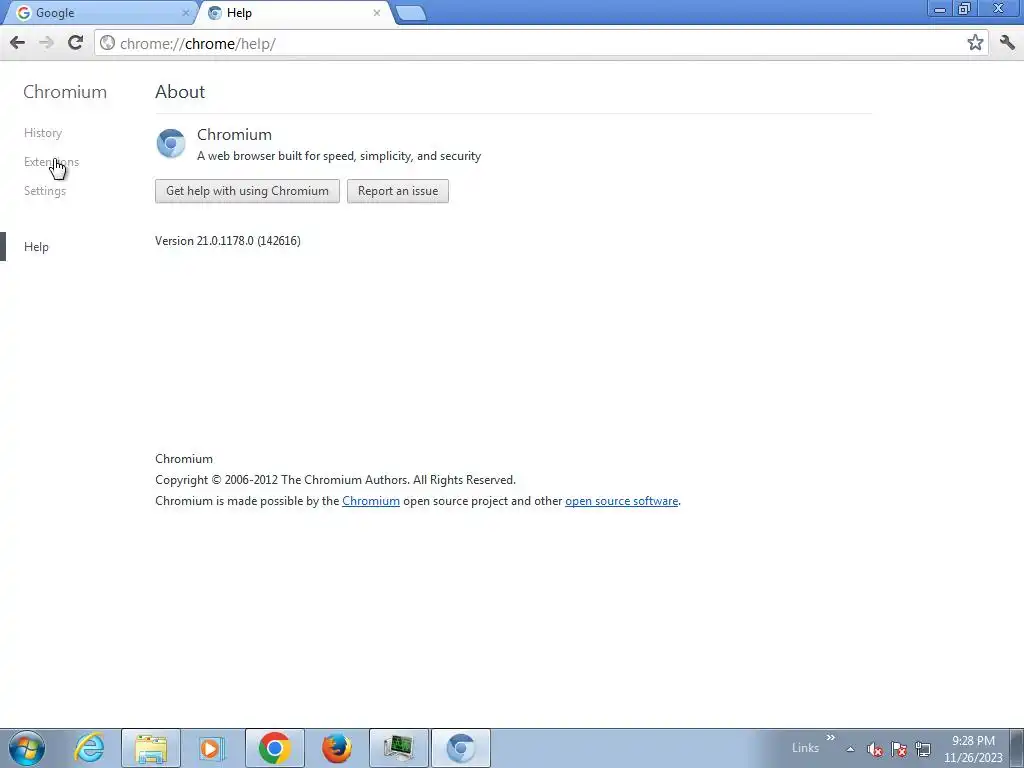This screenshot has width=1024, height=768.
Task: Click the Chromium sidebar title
Action: (x=65, y=91)
